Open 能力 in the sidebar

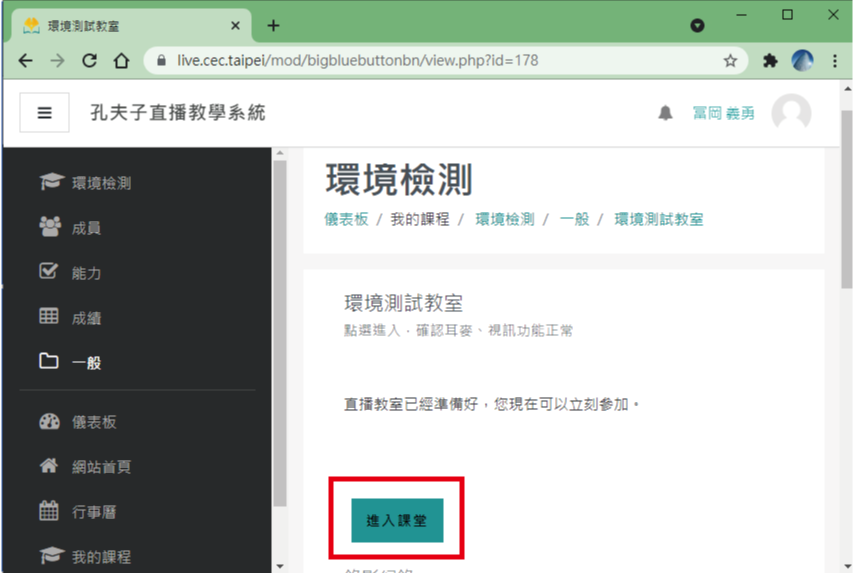click(x=87, y=273)
